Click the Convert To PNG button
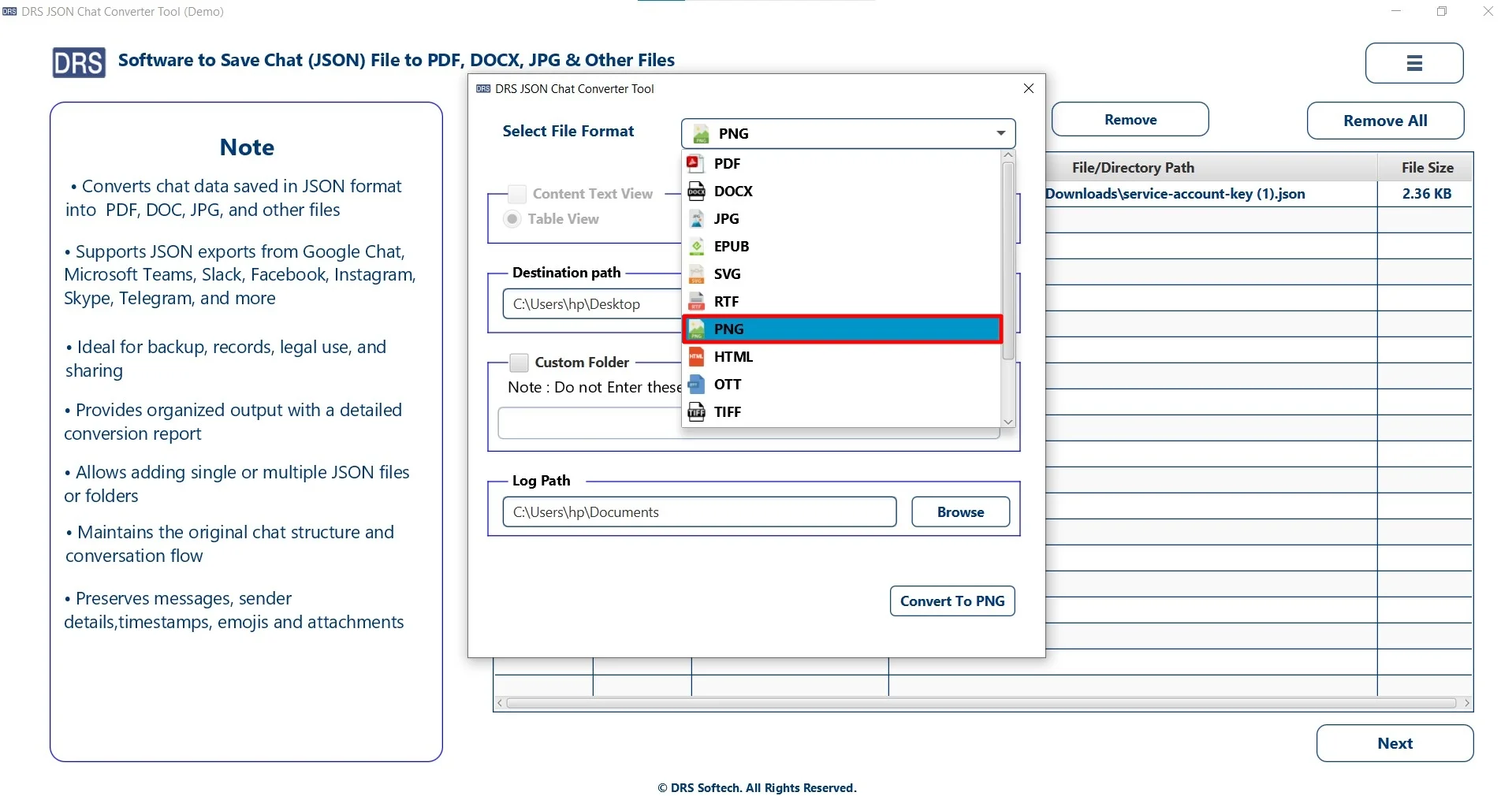 pos(952,601)
